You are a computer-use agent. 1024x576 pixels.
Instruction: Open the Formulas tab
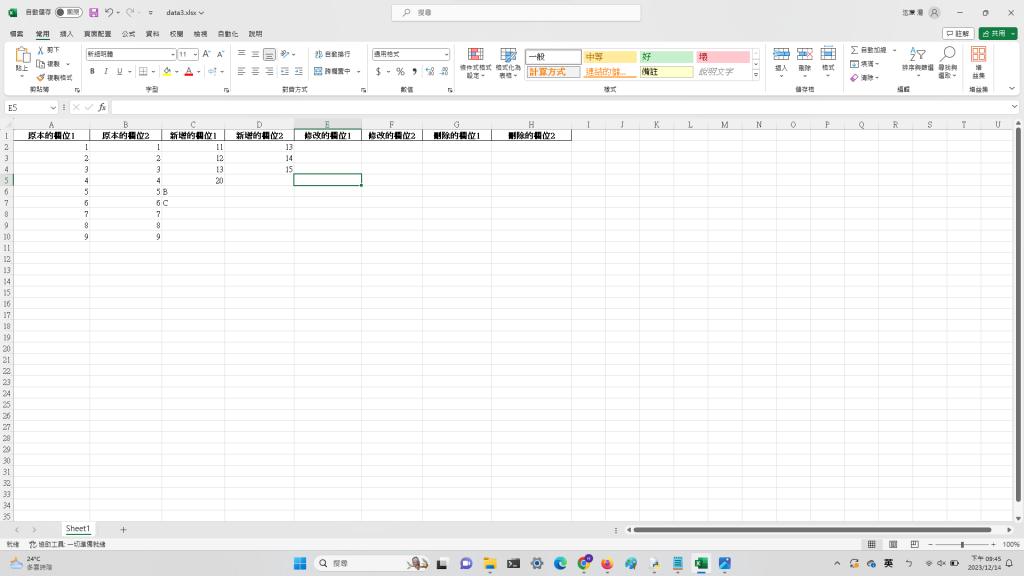click(x=129, y=33)
